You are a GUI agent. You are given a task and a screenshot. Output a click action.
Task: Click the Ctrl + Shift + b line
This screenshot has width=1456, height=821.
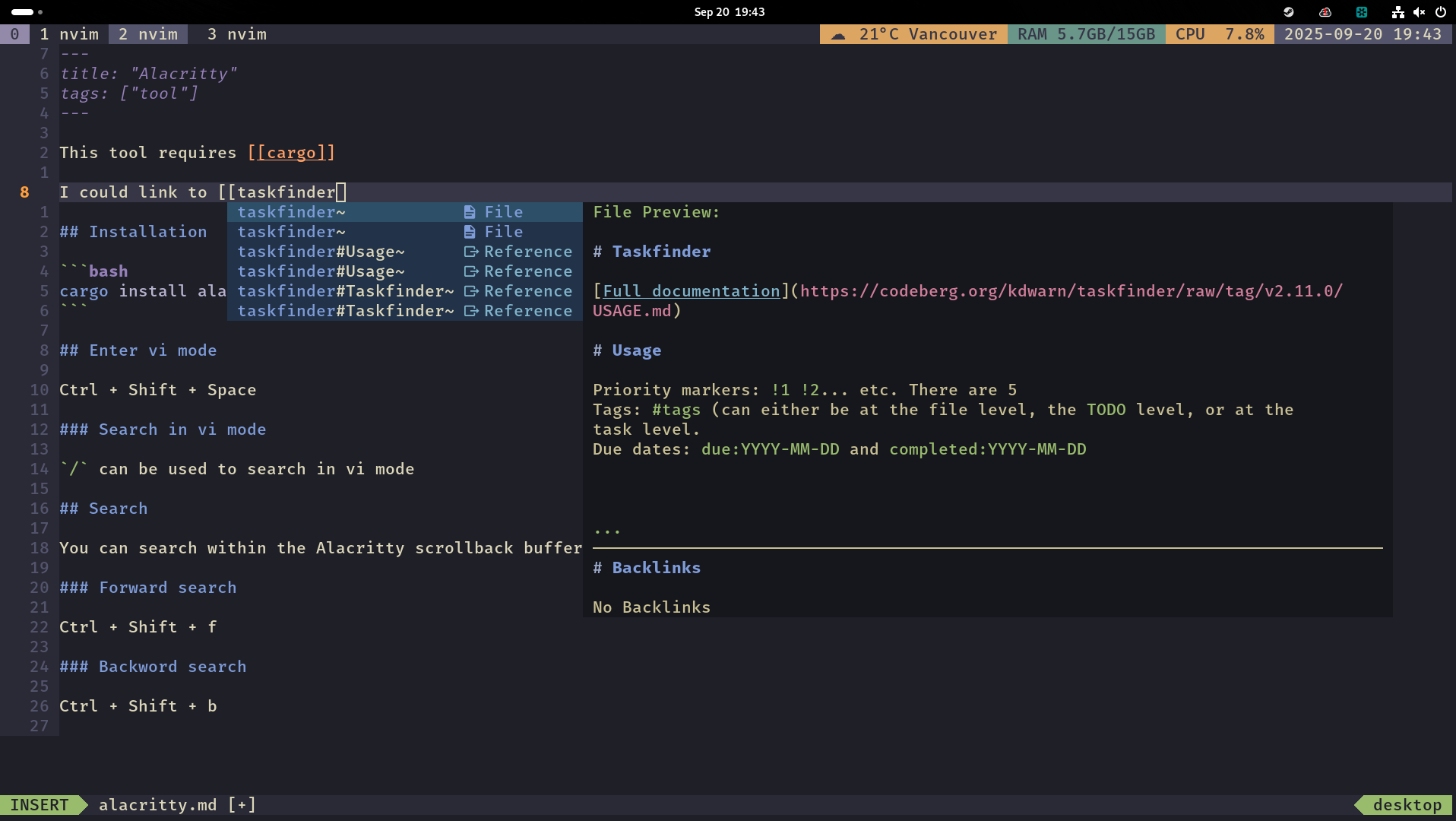(138, 706)
